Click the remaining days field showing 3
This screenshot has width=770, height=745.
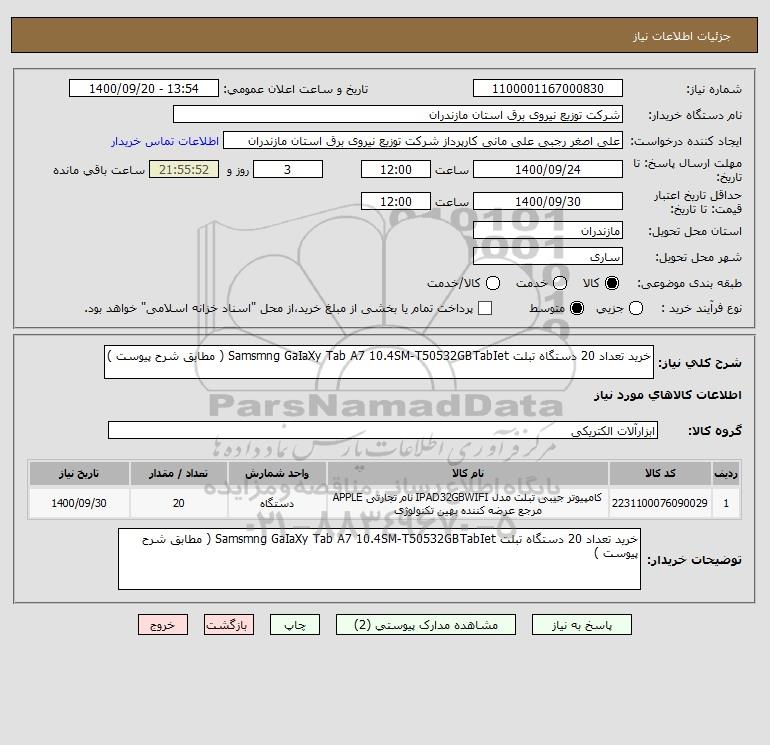pyautogui.click(x=288, y=169)
